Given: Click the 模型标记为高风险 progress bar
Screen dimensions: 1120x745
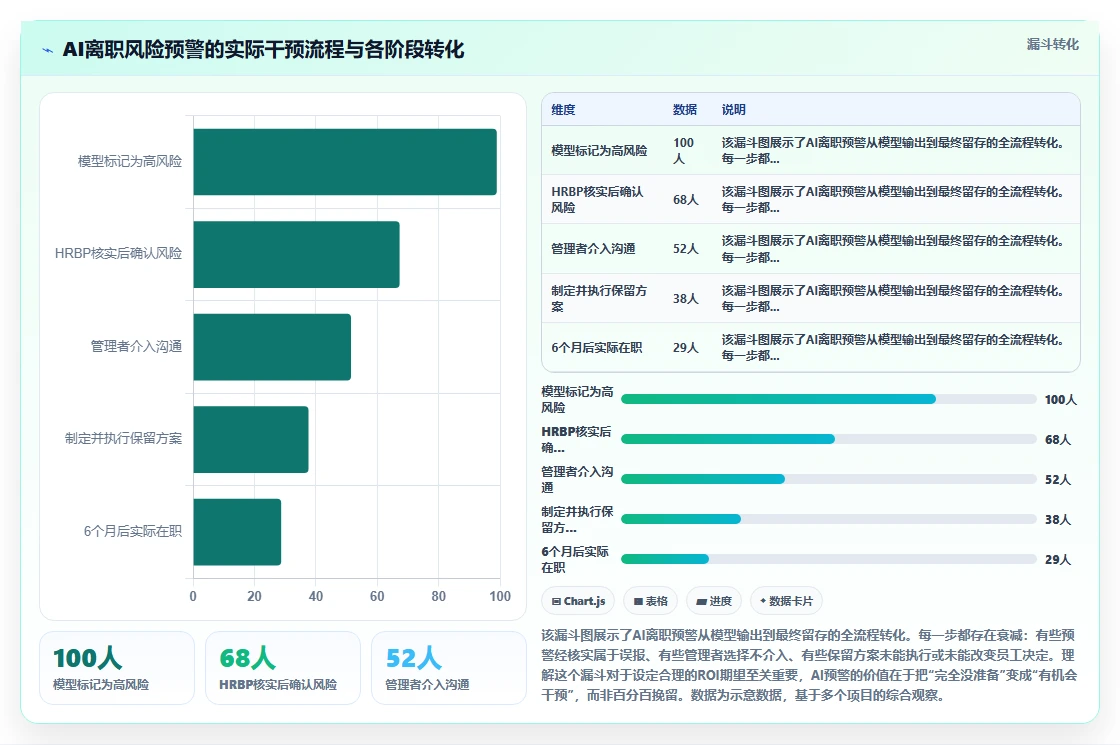Looking at the screenshot, I should click(x=829, y=399).
